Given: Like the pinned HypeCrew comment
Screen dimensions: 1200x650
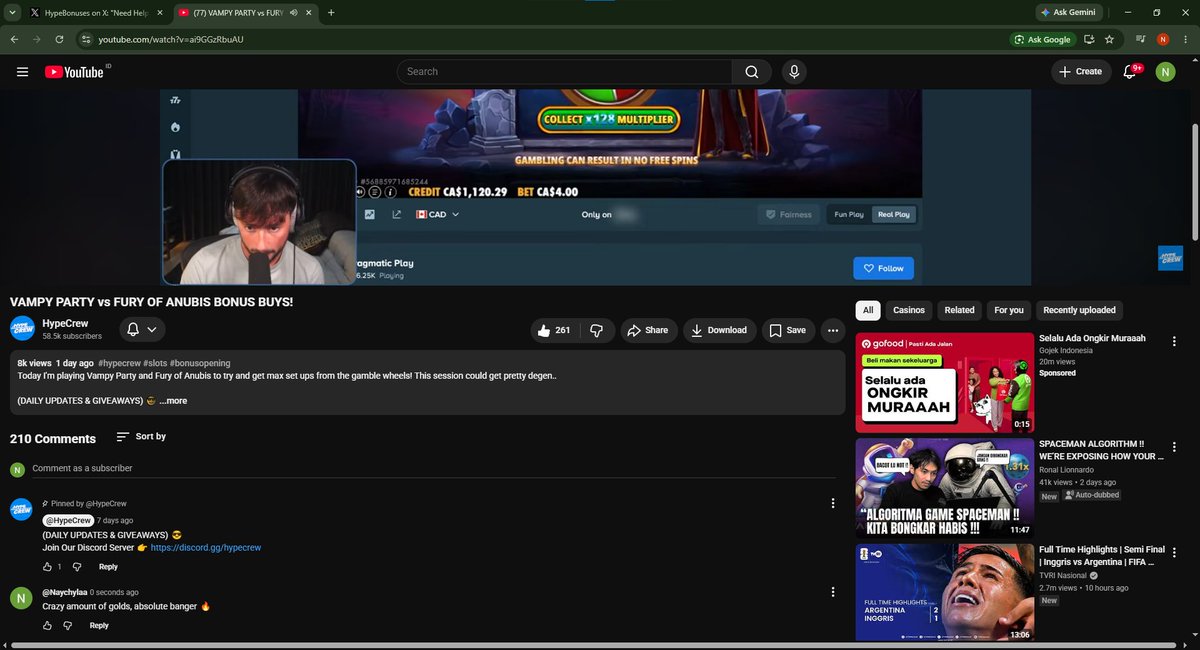Looking at the screenshot, I should [x=47, y=567].
